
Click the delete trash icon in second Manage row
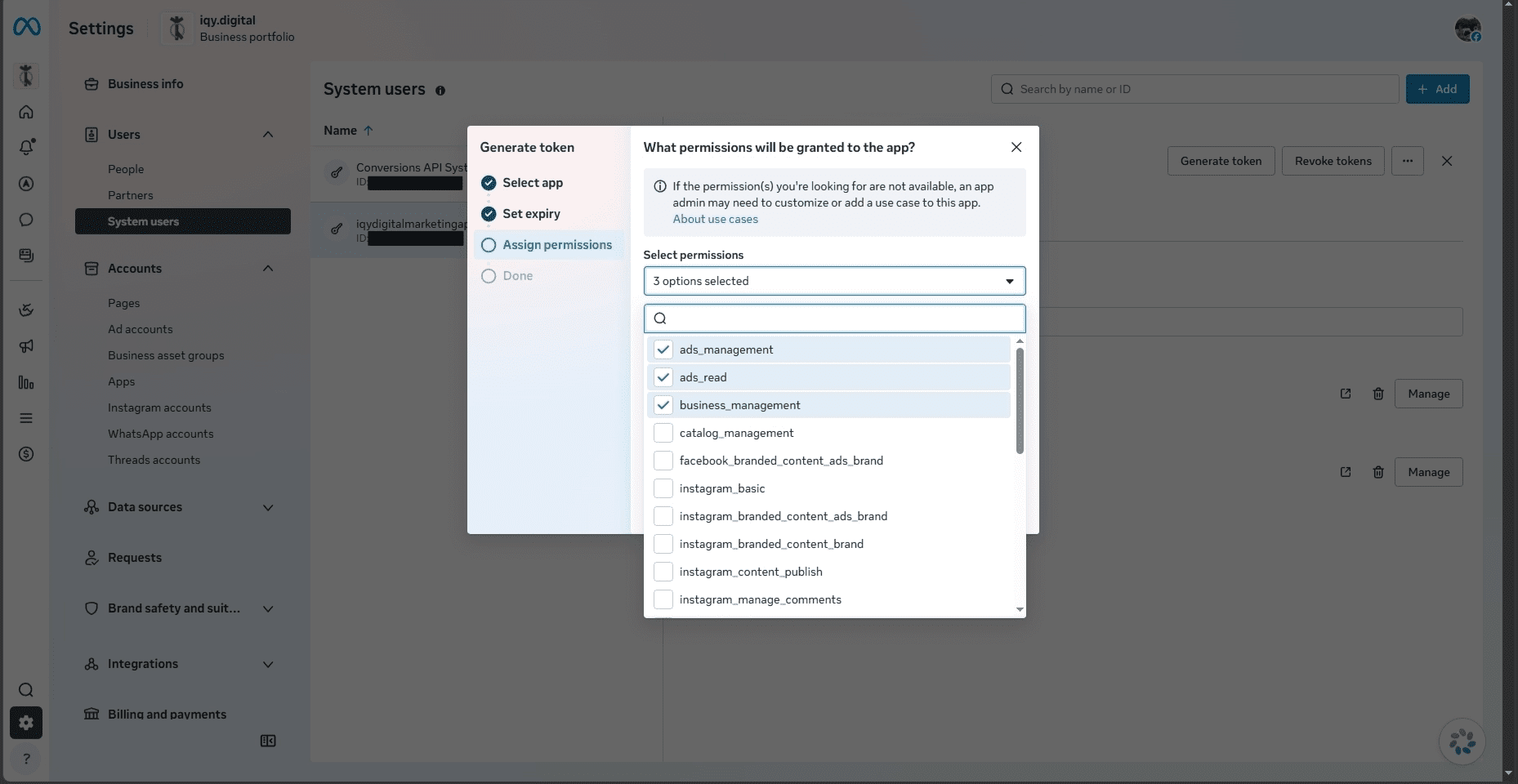tap(1378, 472)
